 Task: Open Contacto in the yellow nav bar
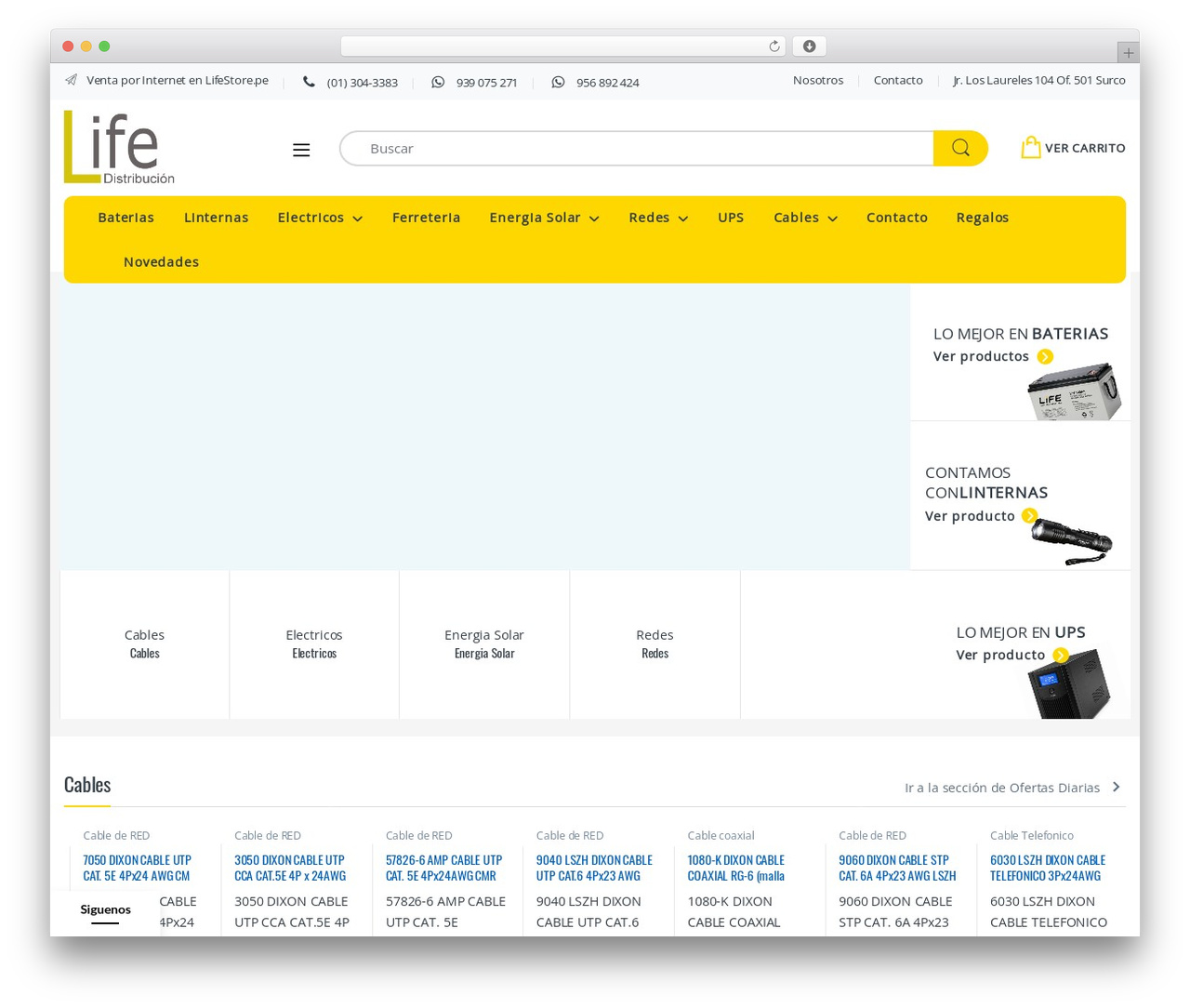[897, 218]
